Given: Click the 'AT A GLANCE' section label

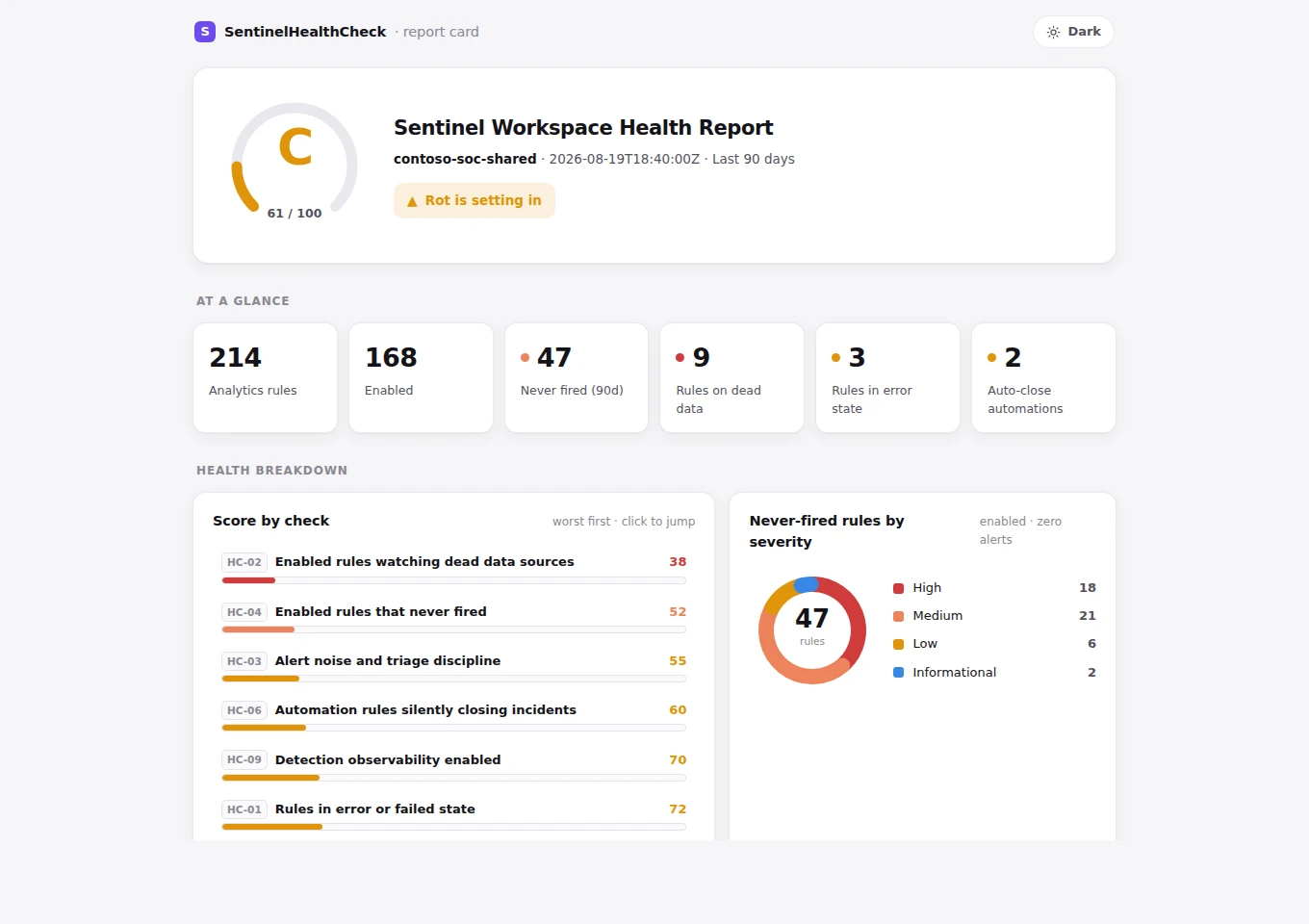Looking at the screenshot, I should pos(243,301).
